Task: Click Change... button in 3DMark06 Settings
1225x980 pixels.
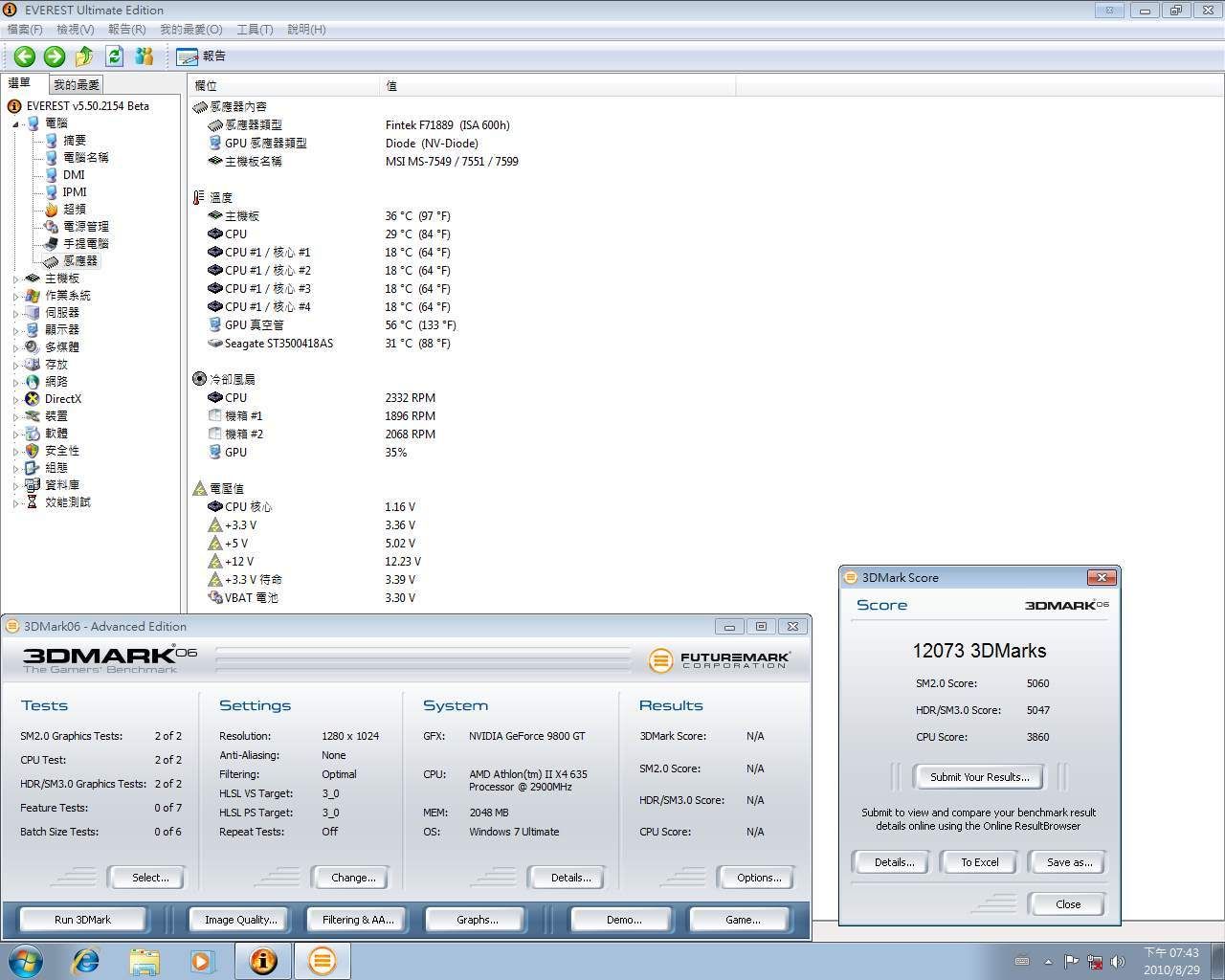Action: click(353, 878)
